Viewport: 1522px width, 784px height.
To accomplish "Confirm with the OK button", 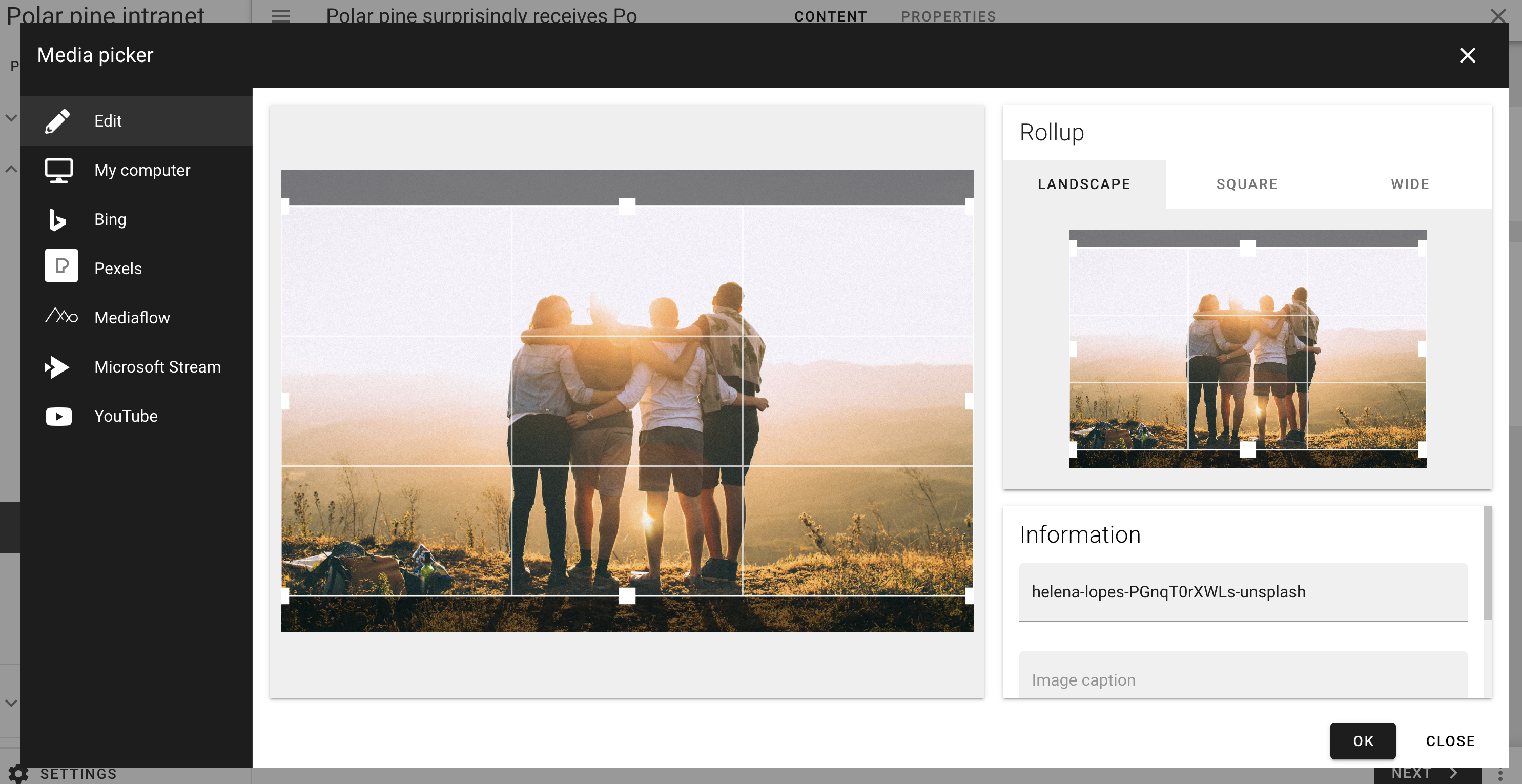I will click(x=1363, y=741).
